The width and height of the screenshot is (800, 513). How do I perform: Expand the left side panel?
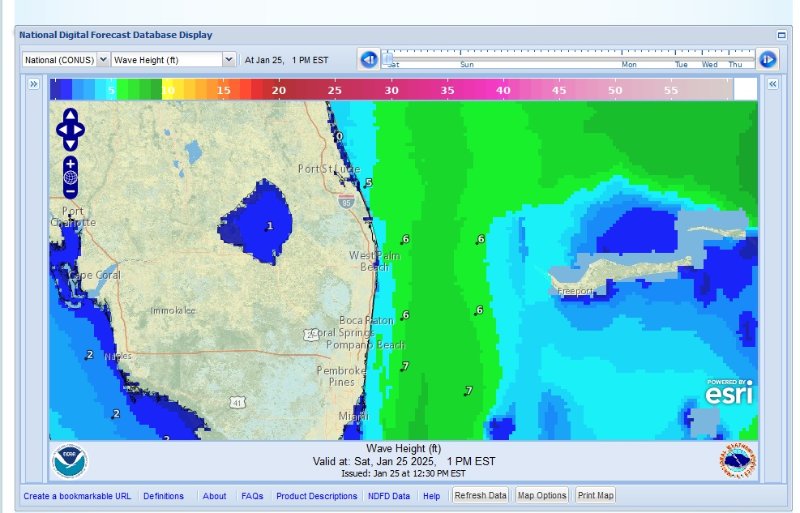[33, 85]
